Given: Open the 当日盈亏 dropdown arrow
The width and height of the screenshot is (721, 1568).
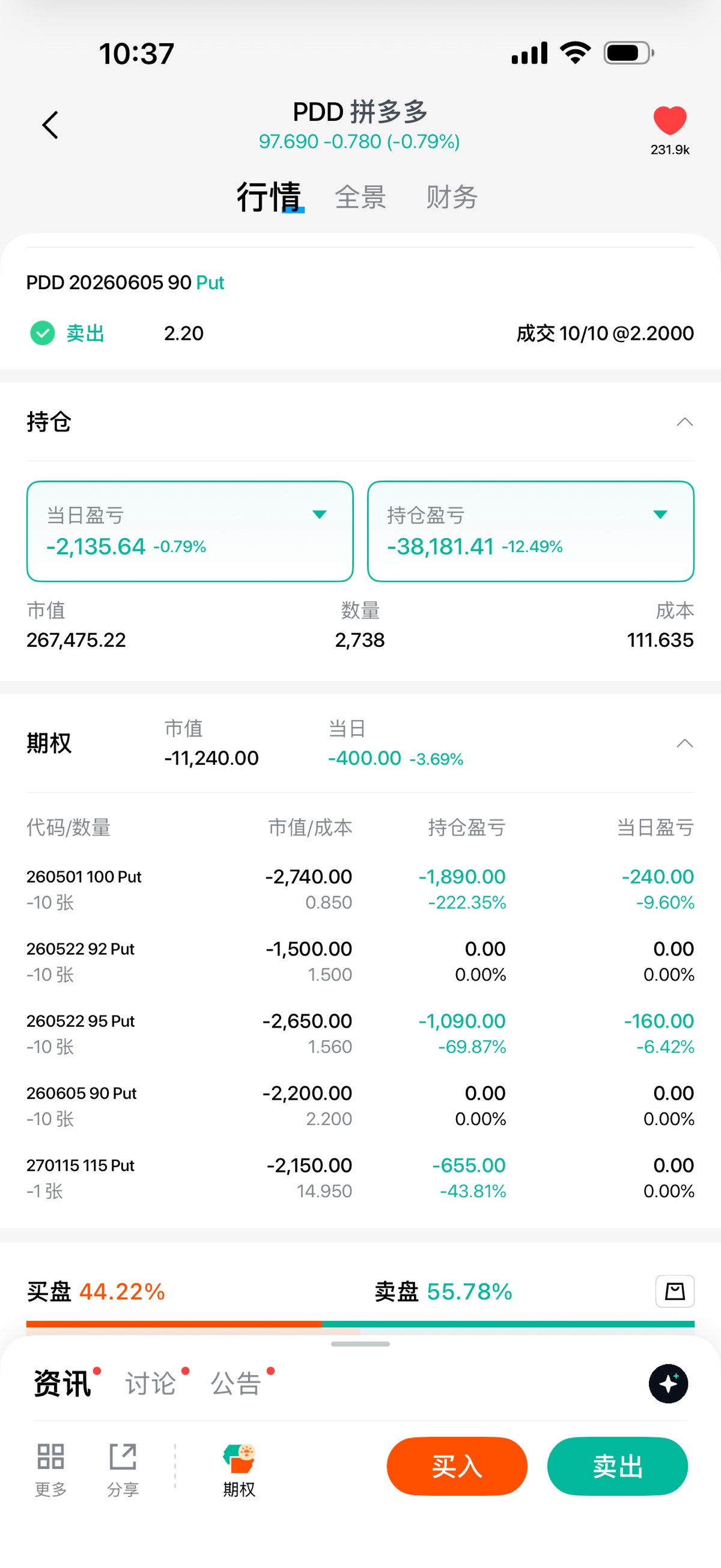Looking at the screenshot, I should tap(319, 514).
